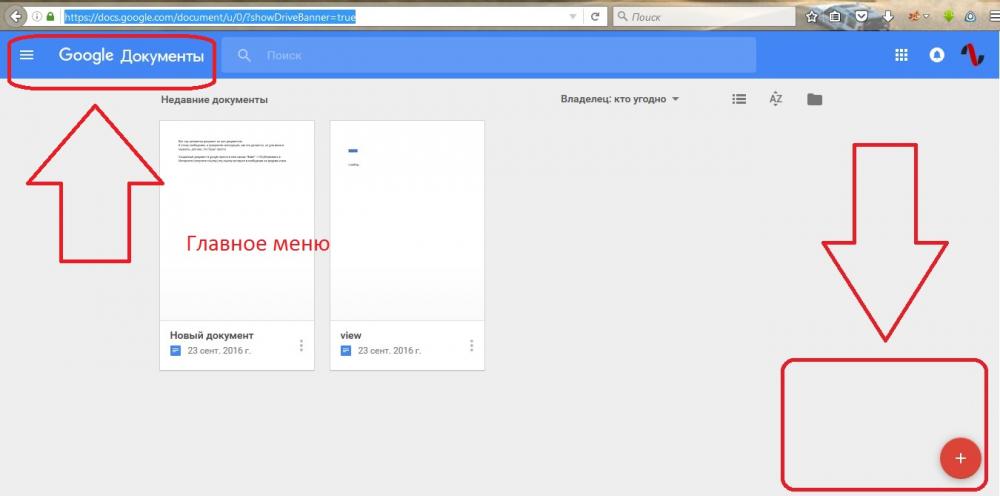The image size is (1000, 496).
Task: Expand the 'Владелец: кто угодно' owner filter
Action: point(620,99)
